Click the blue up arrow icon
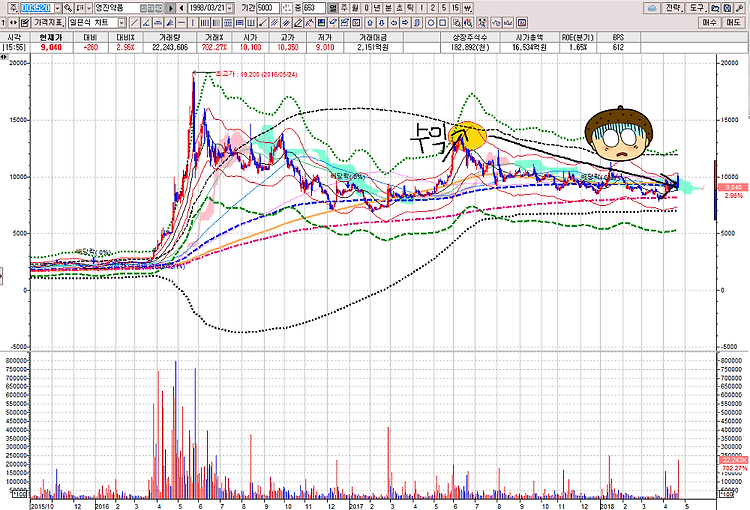Screen dimensions: 750x510 pyautogui.click(x=370, y=22)
